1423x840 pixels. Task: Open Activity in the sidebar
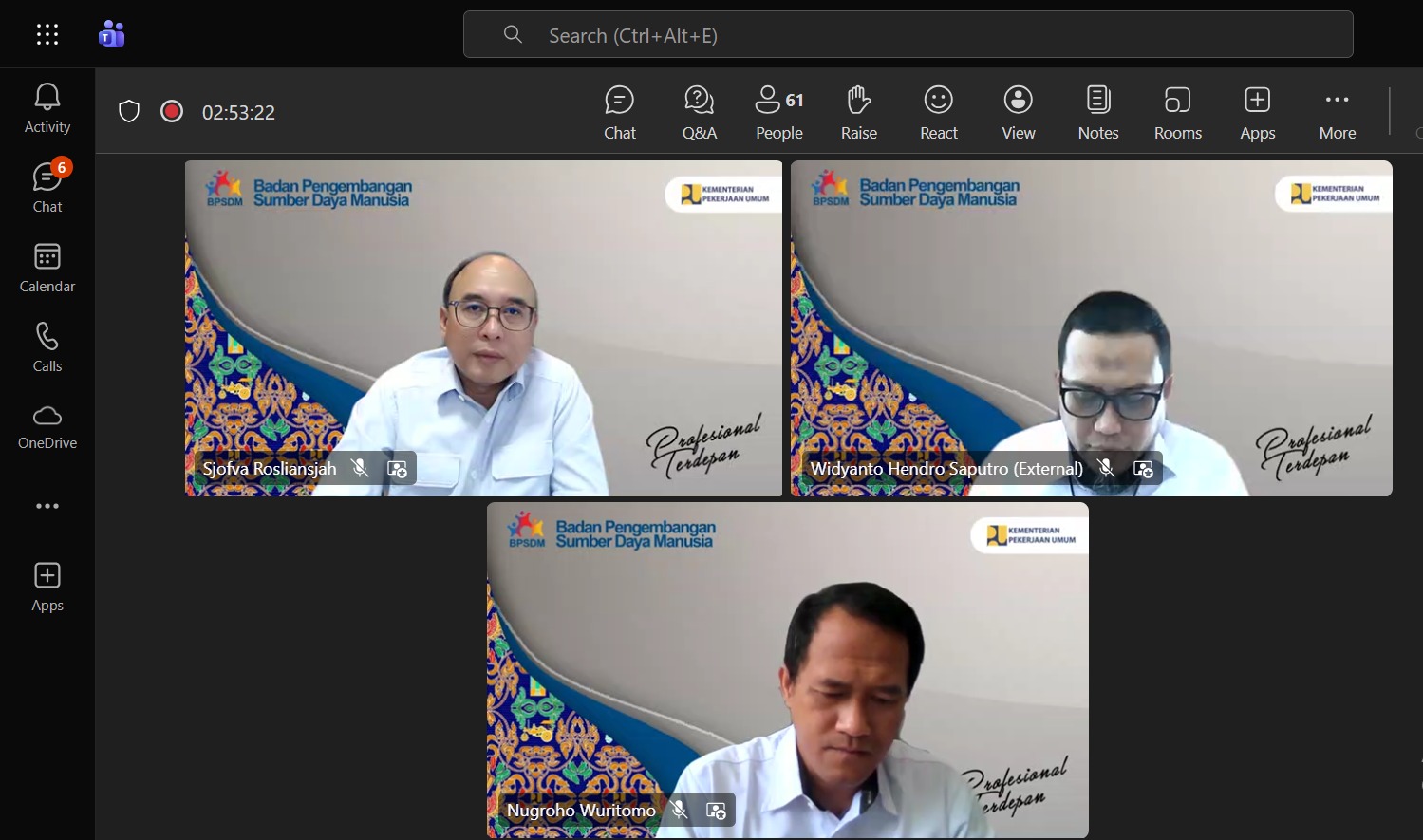(47, 108)
